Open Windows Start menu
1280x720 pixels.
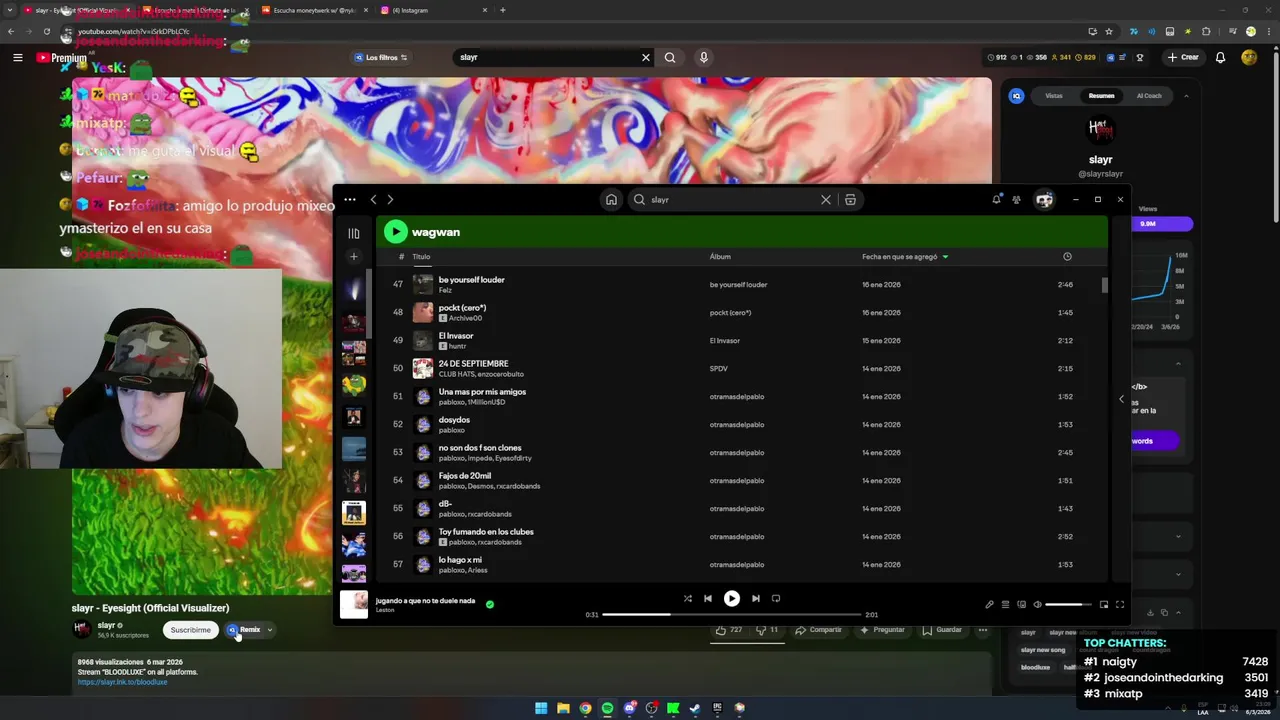tap(541, 708)
